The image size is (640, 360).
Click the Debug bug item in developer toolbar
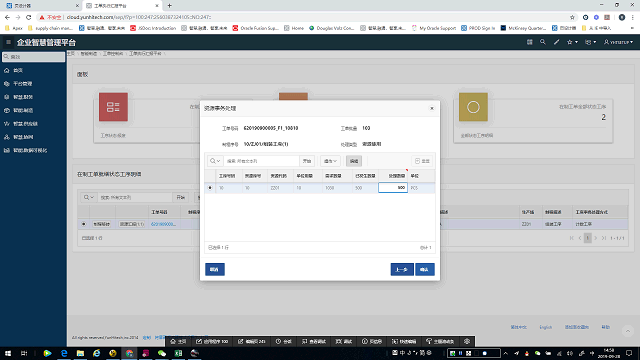[344, 341]
